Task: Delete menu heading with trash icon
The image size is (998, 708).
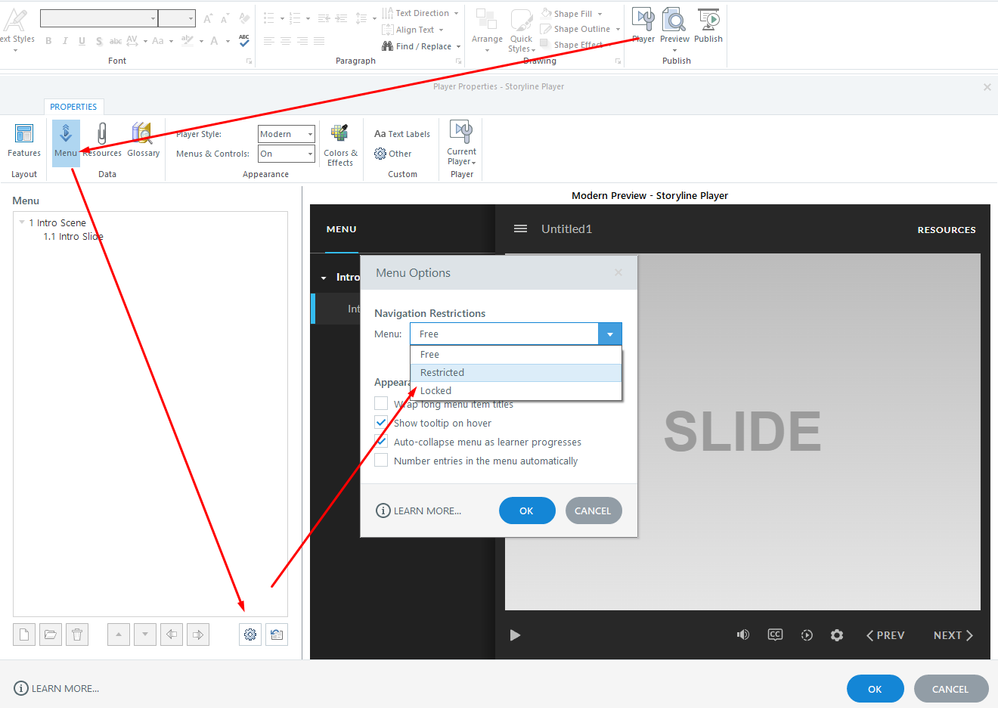Action: pos(77,634)
